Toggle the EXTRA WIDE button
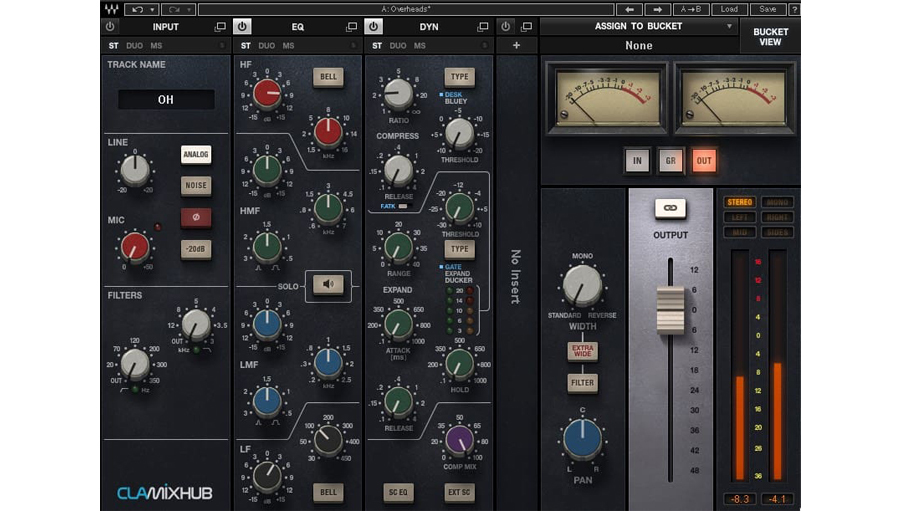This screenshot has width=900, height=511. (583, 351)
